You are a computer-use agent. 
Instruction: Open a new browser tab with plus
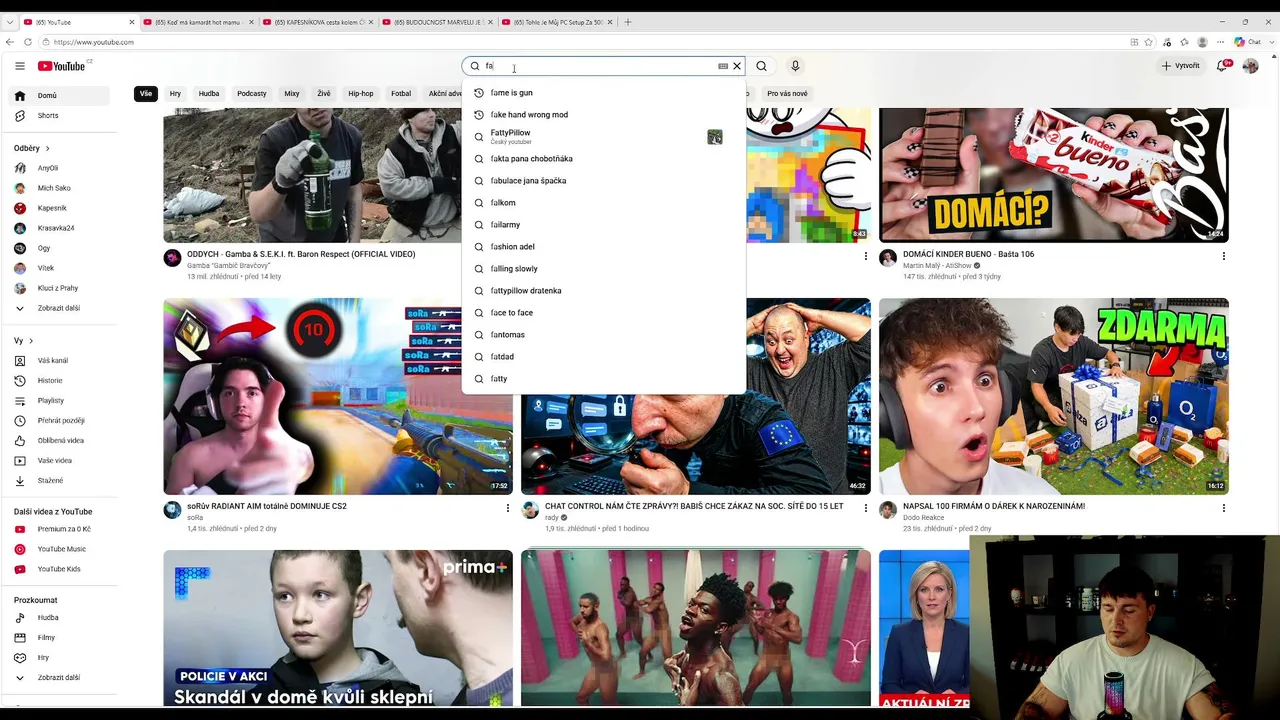(628, 22)
